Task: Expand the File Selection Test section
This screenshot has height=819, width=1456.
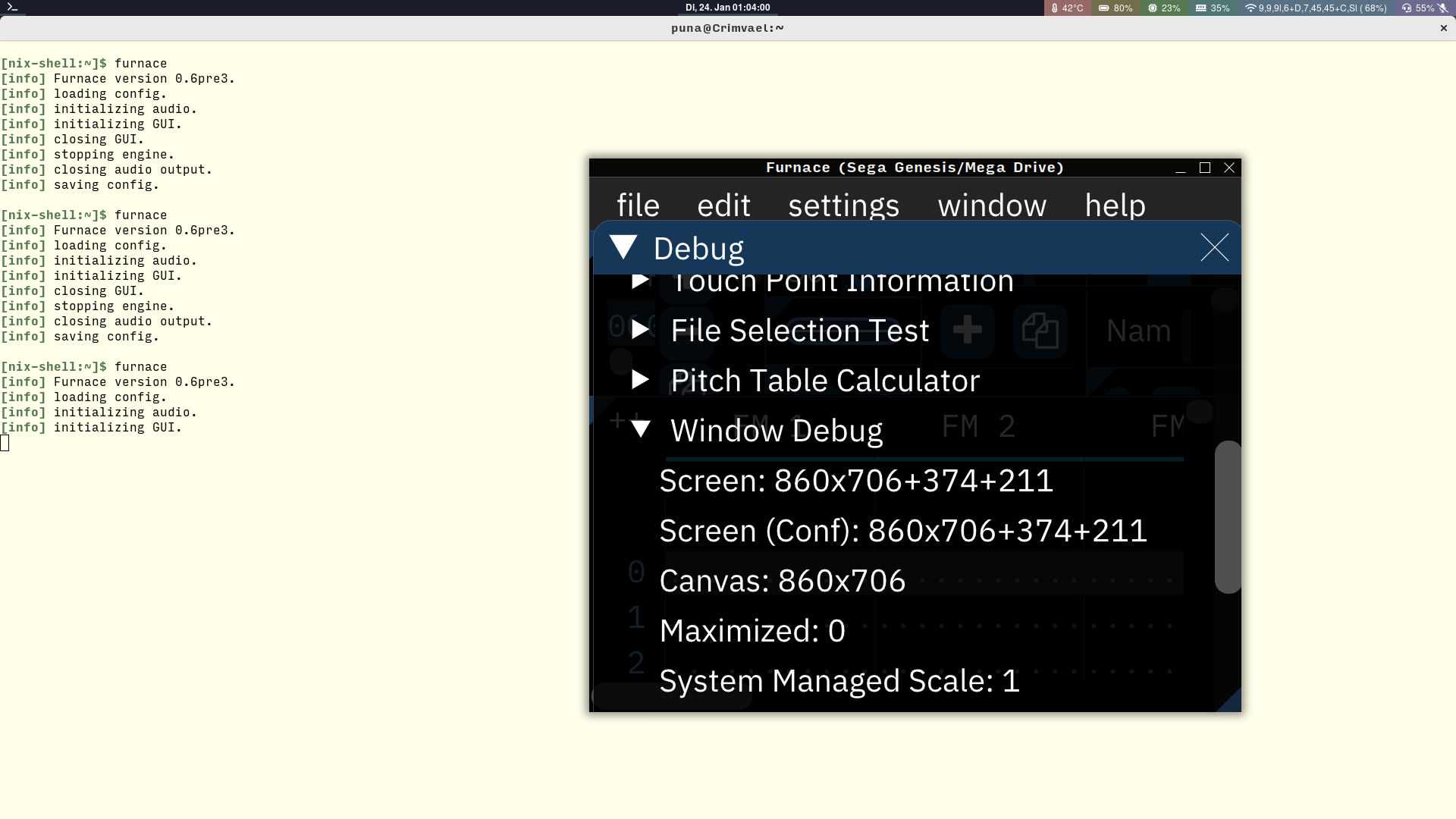Action: pyautogui.click(x=640, y=329)
